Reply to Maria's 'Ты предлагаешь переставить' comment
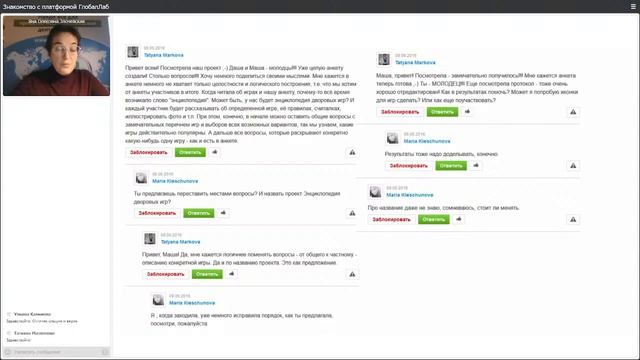The image size is (640, 360). [199, 213]
